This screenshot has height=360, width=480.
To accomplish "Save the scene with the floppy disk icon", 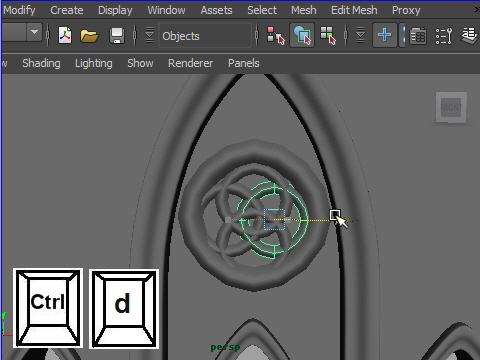I will pos(117,36).
